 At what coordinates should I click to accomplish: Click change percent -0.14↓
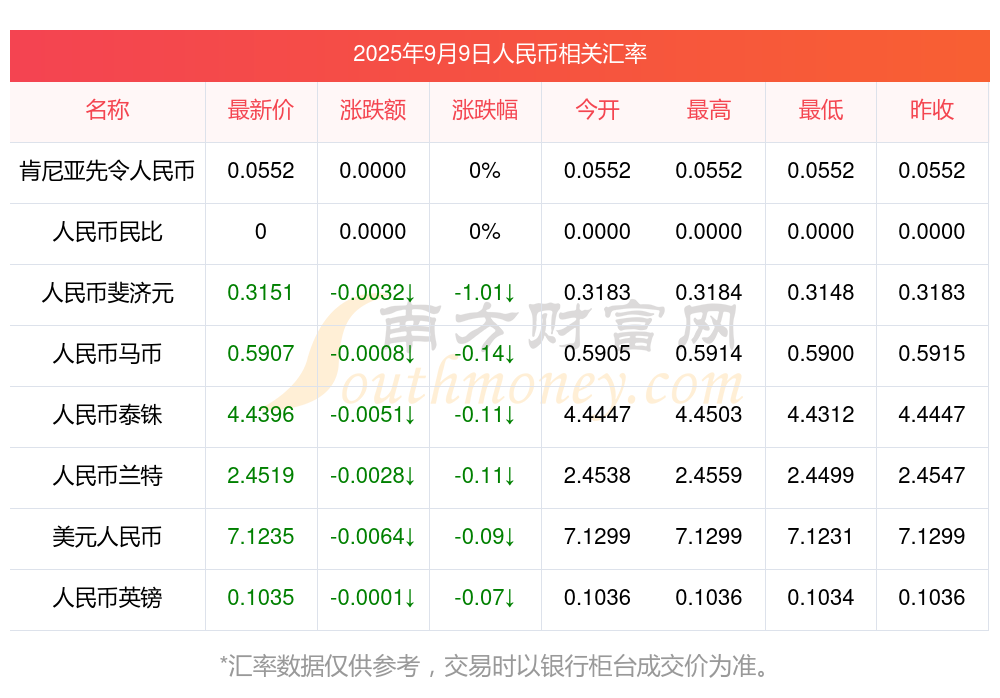click(485, 353)
